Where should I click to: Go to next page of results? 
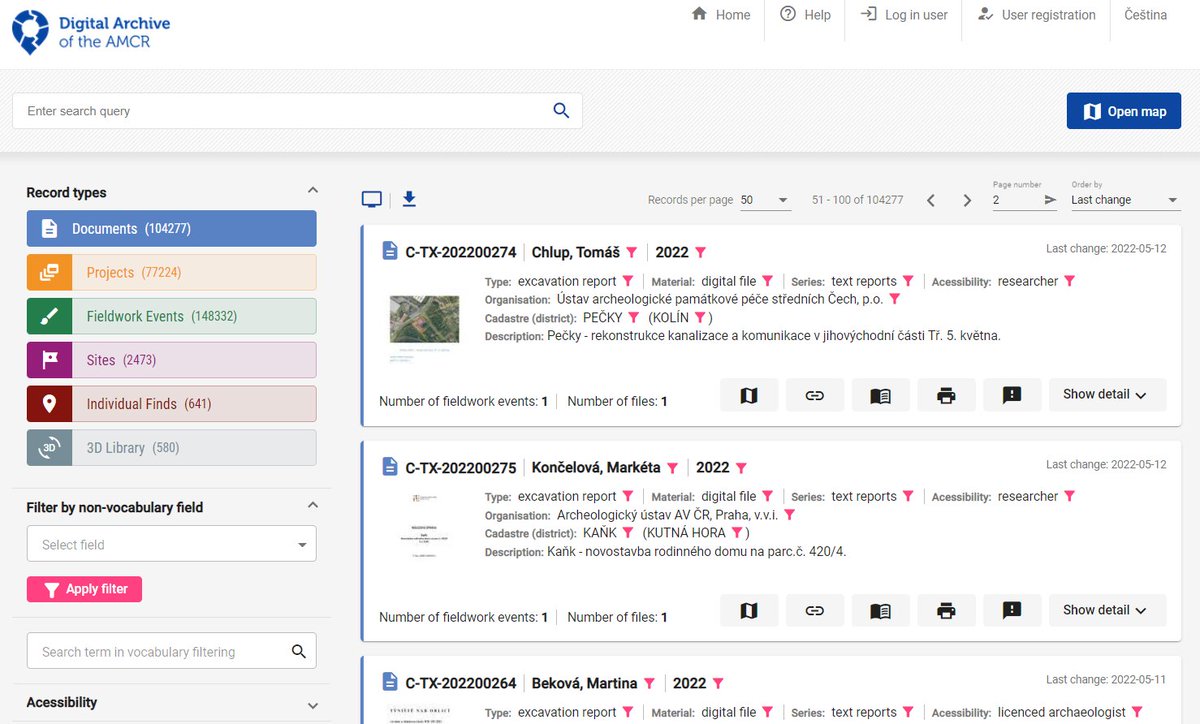pos(967,200)
